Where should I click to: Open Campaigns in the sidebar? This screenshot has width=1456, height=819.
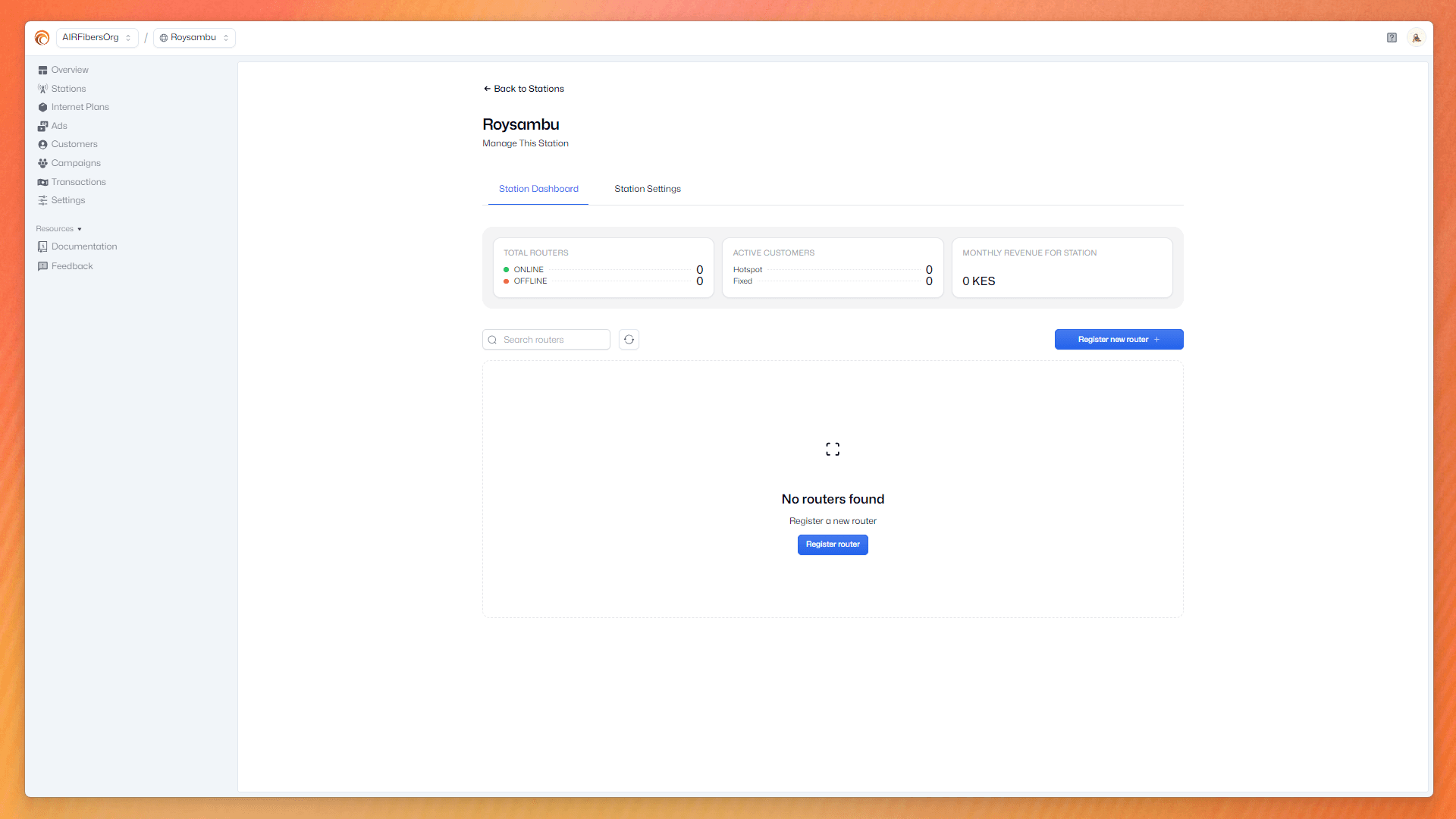(x=76, y=163)
